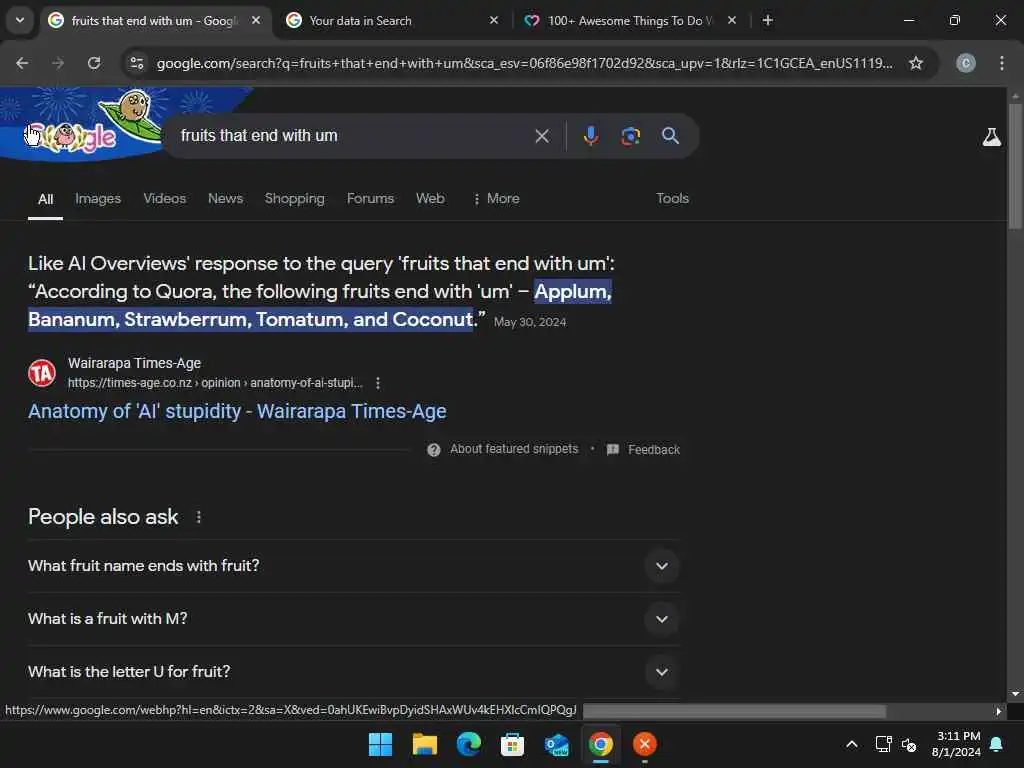Open result options three-dot menu by URL

coord(377,383)
